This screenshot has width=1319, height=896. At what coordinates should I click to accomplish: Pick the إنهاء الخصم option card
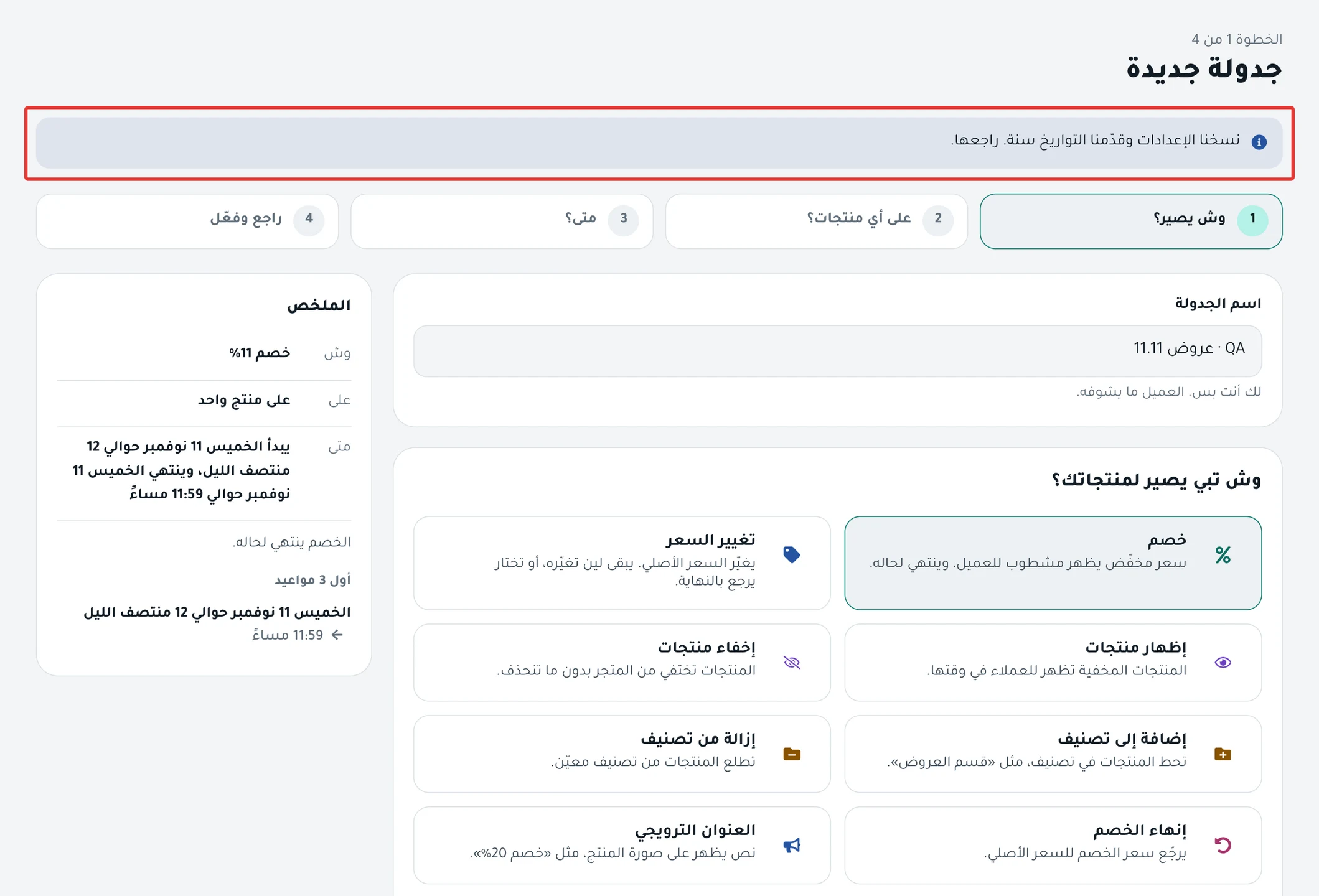tap(1053, 845)
